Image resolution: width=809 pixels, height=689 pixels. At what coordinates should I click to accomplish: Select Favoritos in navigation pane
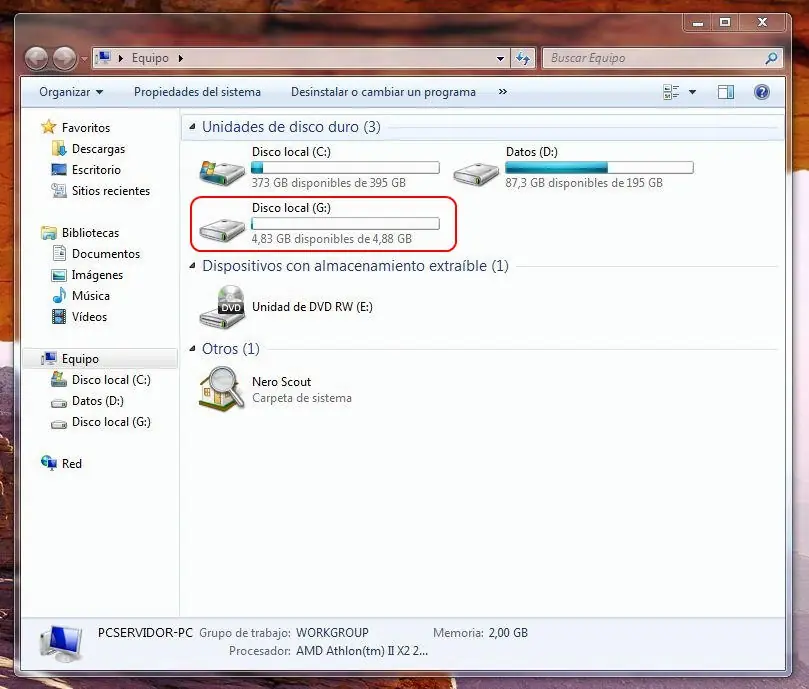click(86, 127)
